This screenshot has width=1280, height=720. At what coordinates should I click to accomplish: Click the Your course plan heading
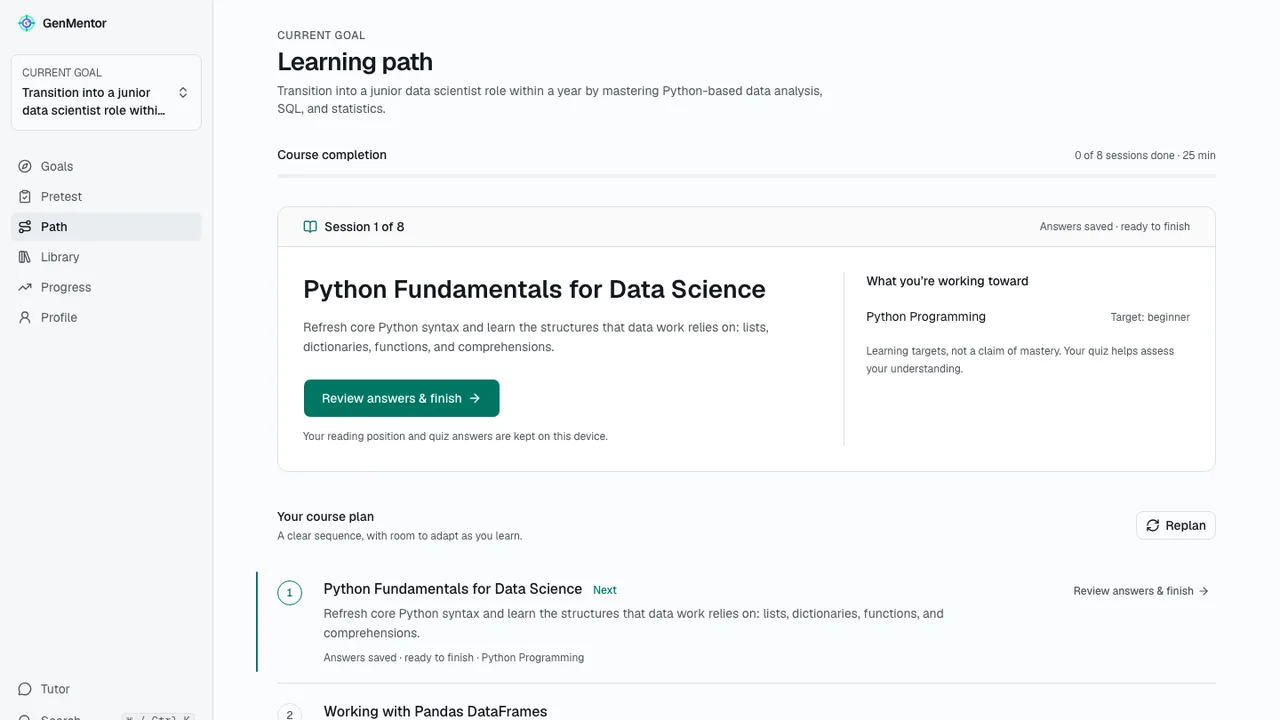[326, 517]
